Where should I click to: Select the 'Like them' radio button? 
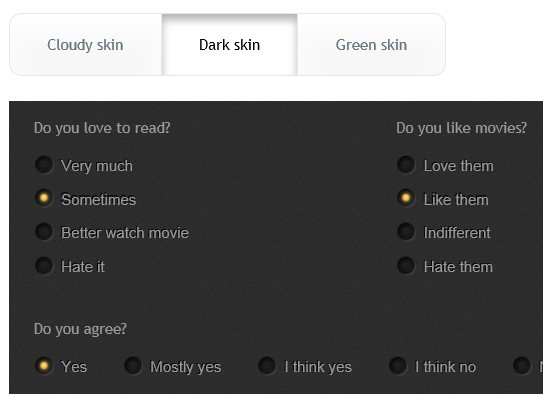[x=406, y=198]
